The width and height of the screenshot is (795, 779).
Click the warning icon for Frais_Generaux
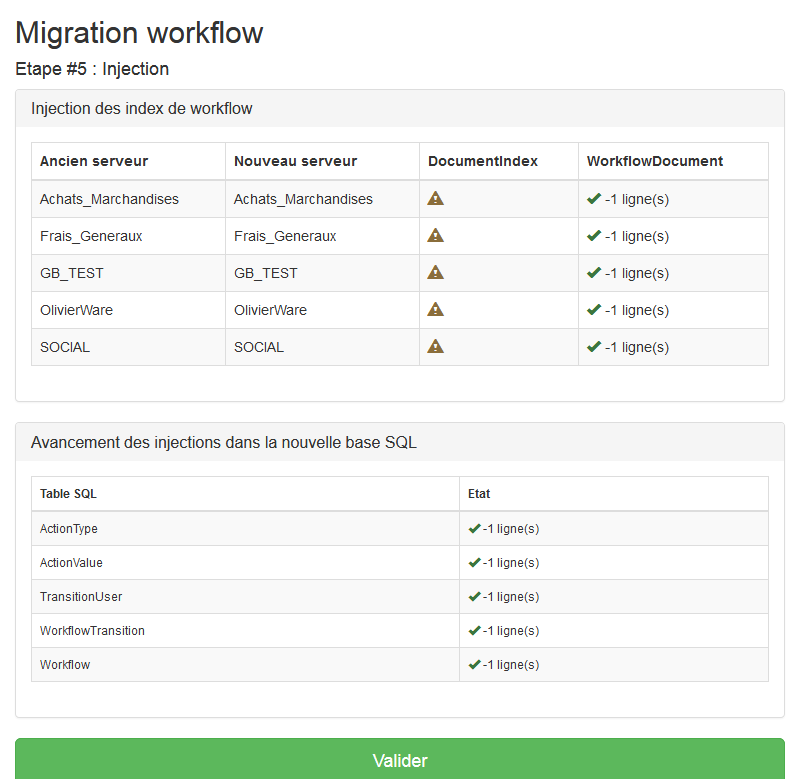[435, 235]
